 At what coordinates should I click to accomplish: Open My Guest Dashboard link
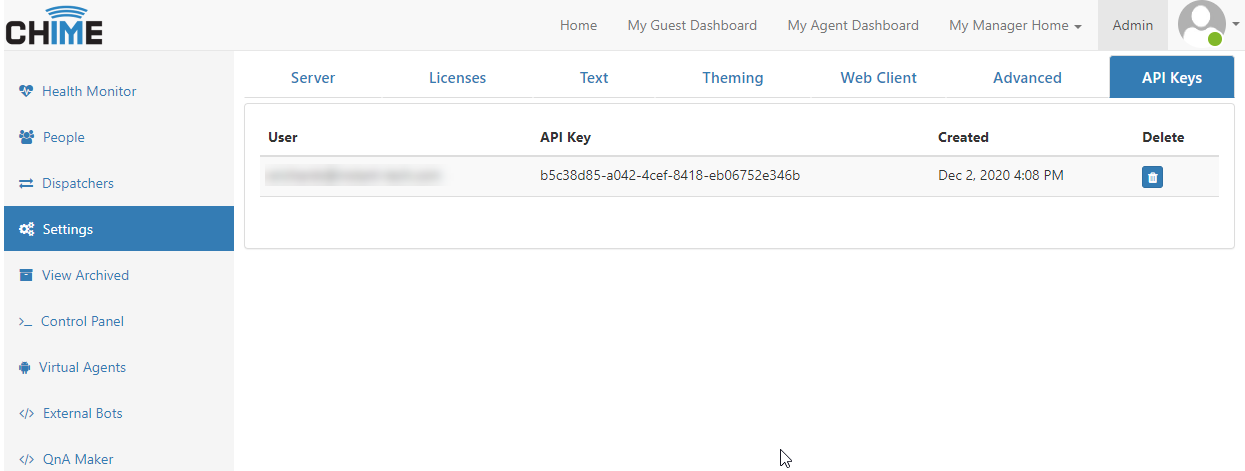(692, 26)
